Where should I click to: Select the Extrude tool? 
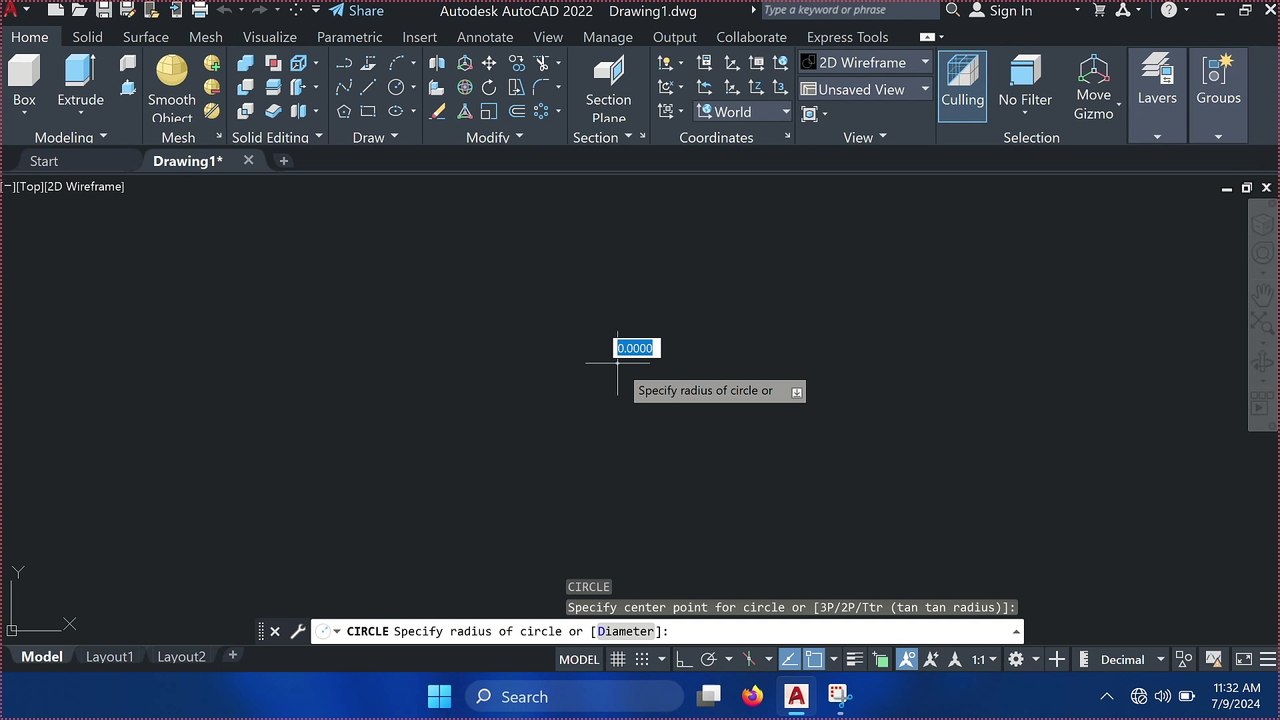click(x=80, y=82)
